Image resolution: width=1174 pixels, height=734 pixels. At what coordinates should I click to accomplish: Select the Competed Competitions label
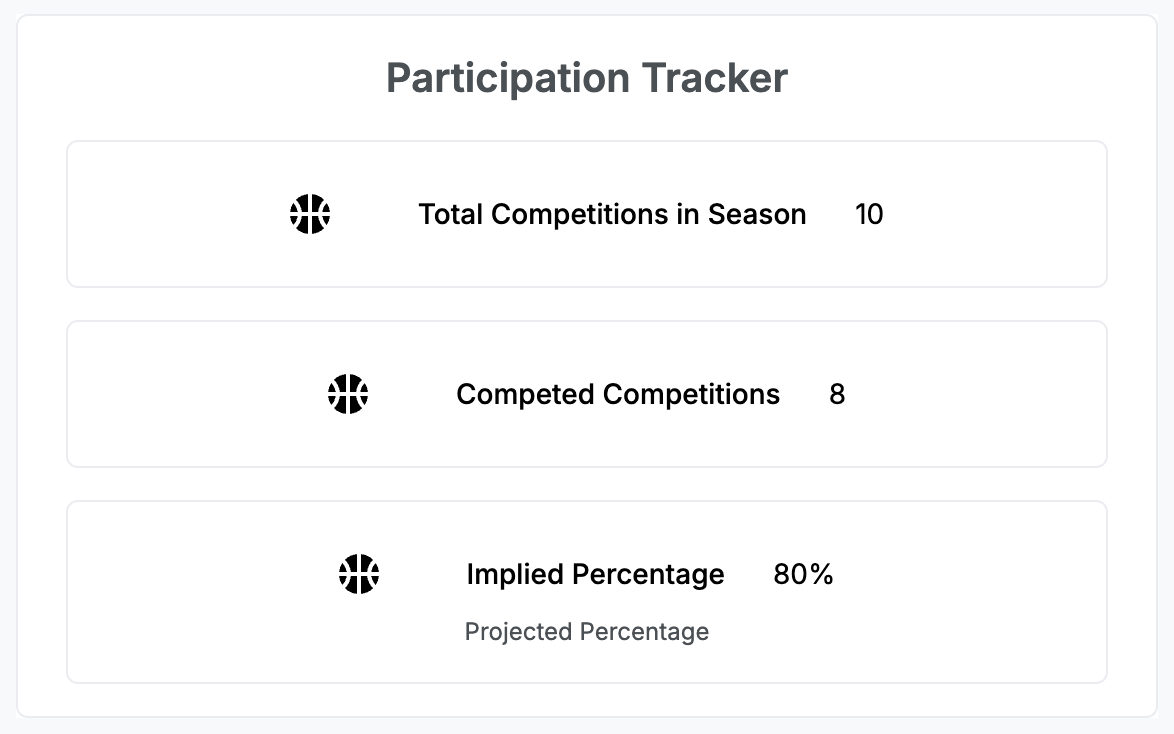(618, 394)
